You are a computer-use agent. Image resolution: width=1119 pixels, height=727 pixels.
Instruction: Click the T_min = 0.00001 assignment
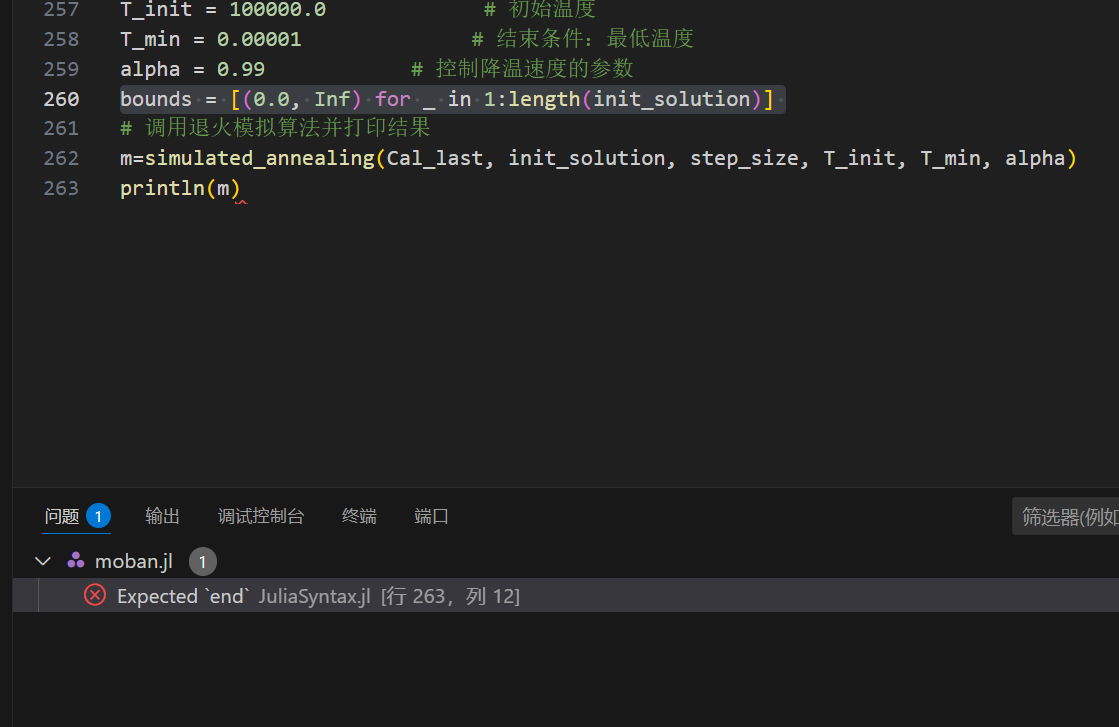pyautogui.click(x=211, y=39)
